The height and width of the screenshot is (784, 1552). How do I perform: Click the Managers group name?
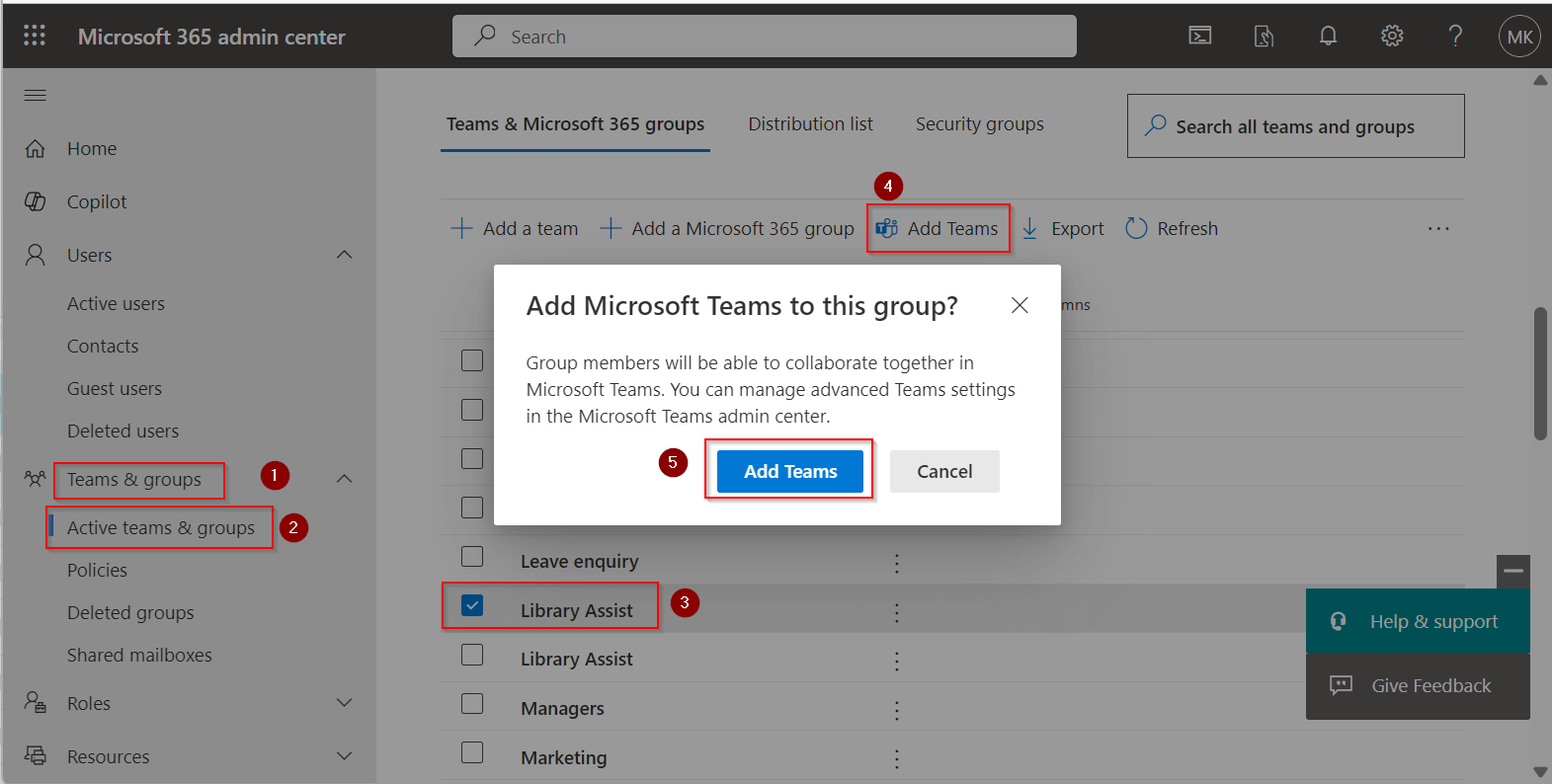tap(562, 709)
